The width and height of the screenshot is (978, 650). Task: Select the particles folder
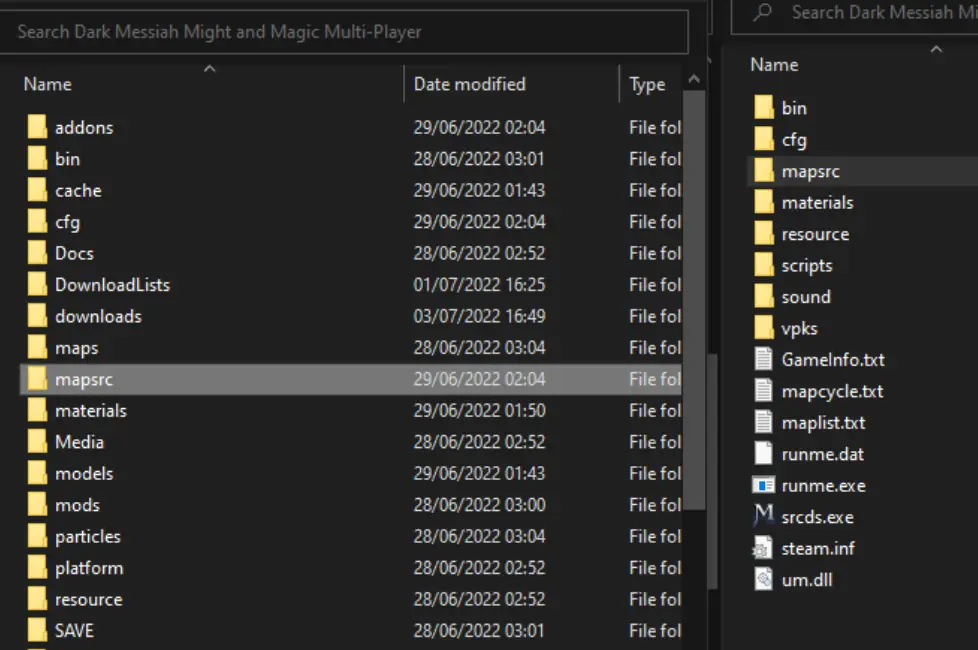point(88,537)
